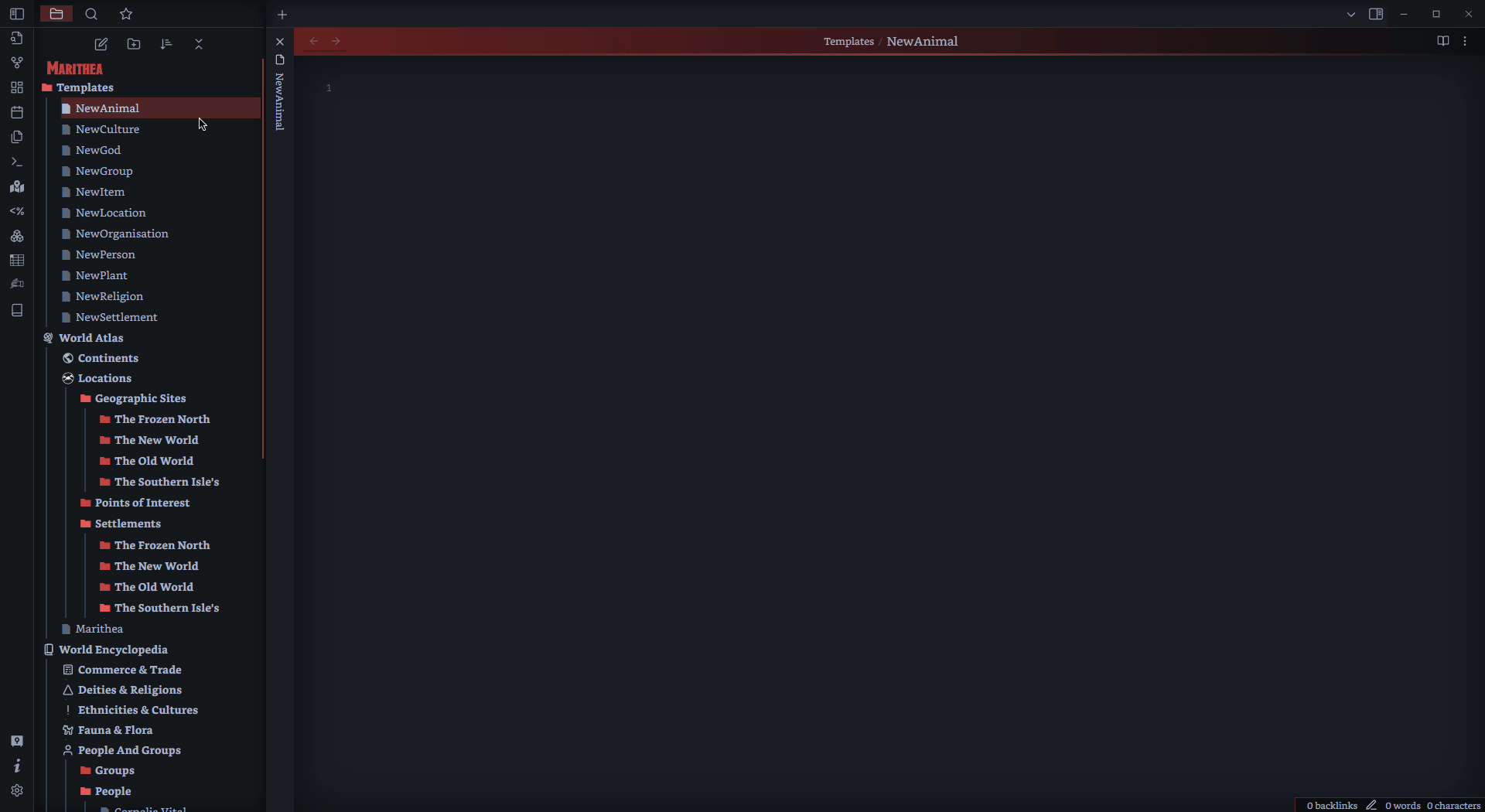
Task: Click the new note pencil icon
Action: [101, 44]
